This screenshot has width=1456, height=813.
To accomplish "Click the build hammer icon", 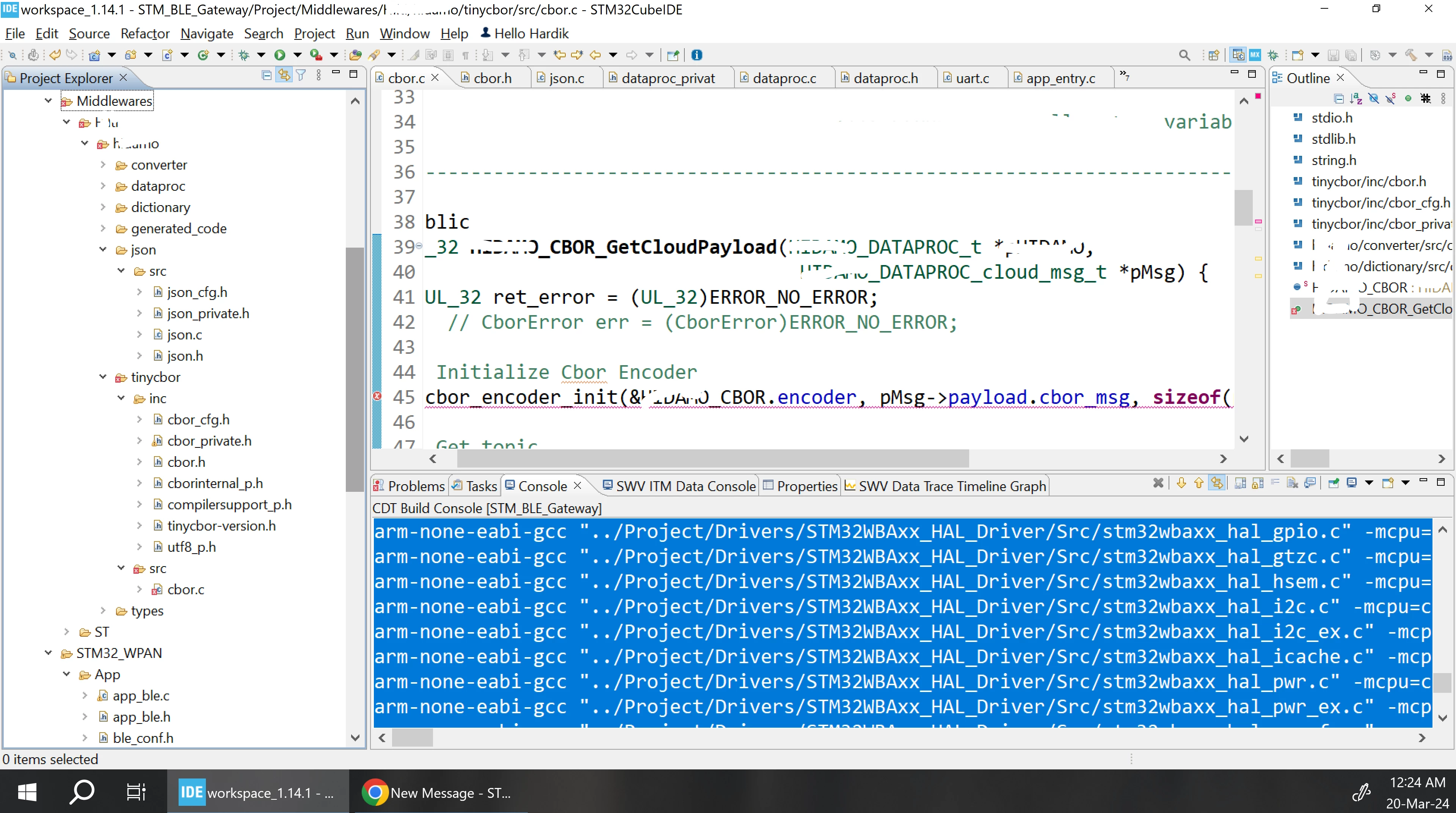I will tap(1411, 55).
